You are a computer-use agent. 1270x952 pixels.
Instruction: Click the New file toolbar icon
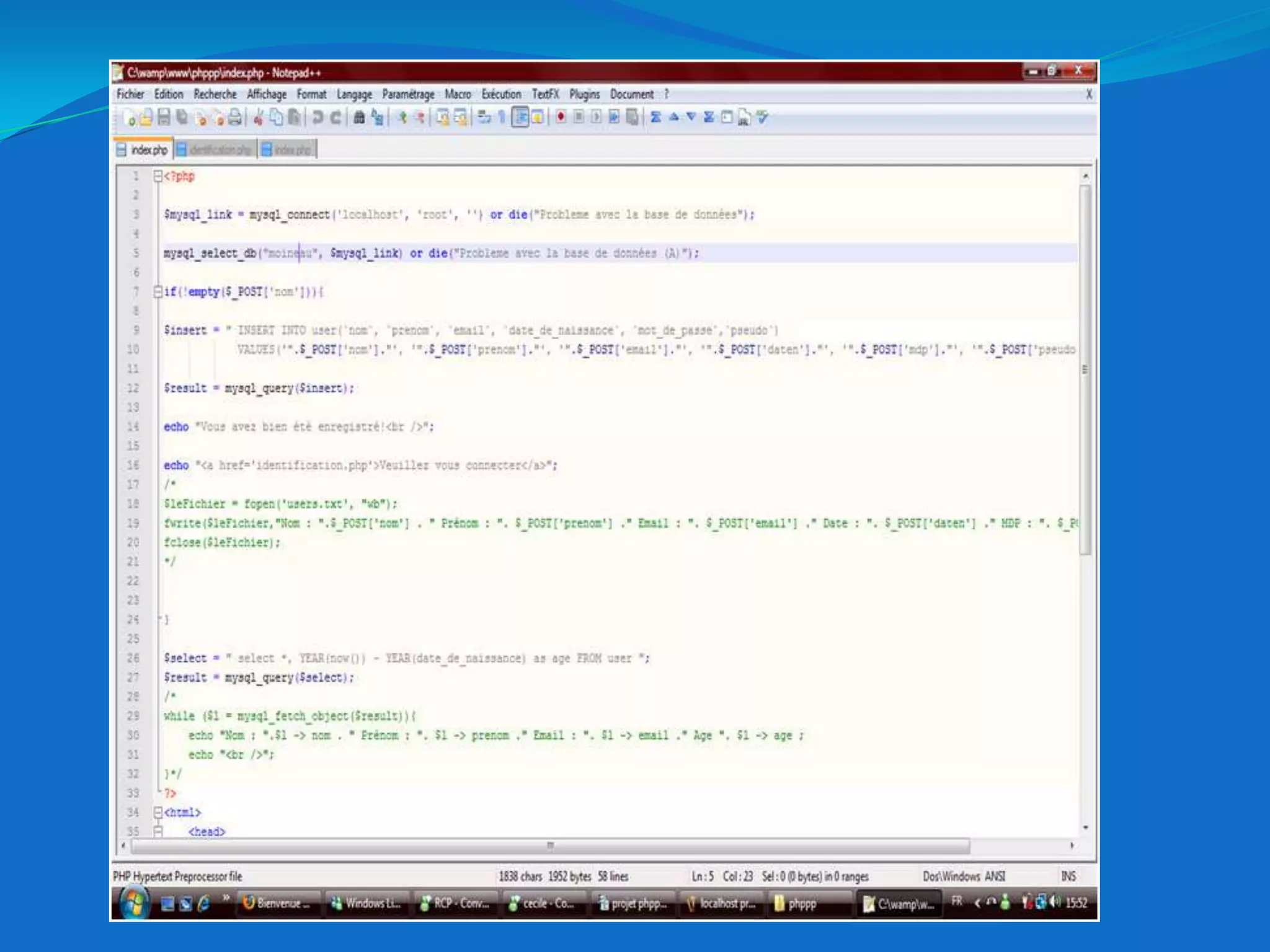pyautogui.click(x=130, y=117)
